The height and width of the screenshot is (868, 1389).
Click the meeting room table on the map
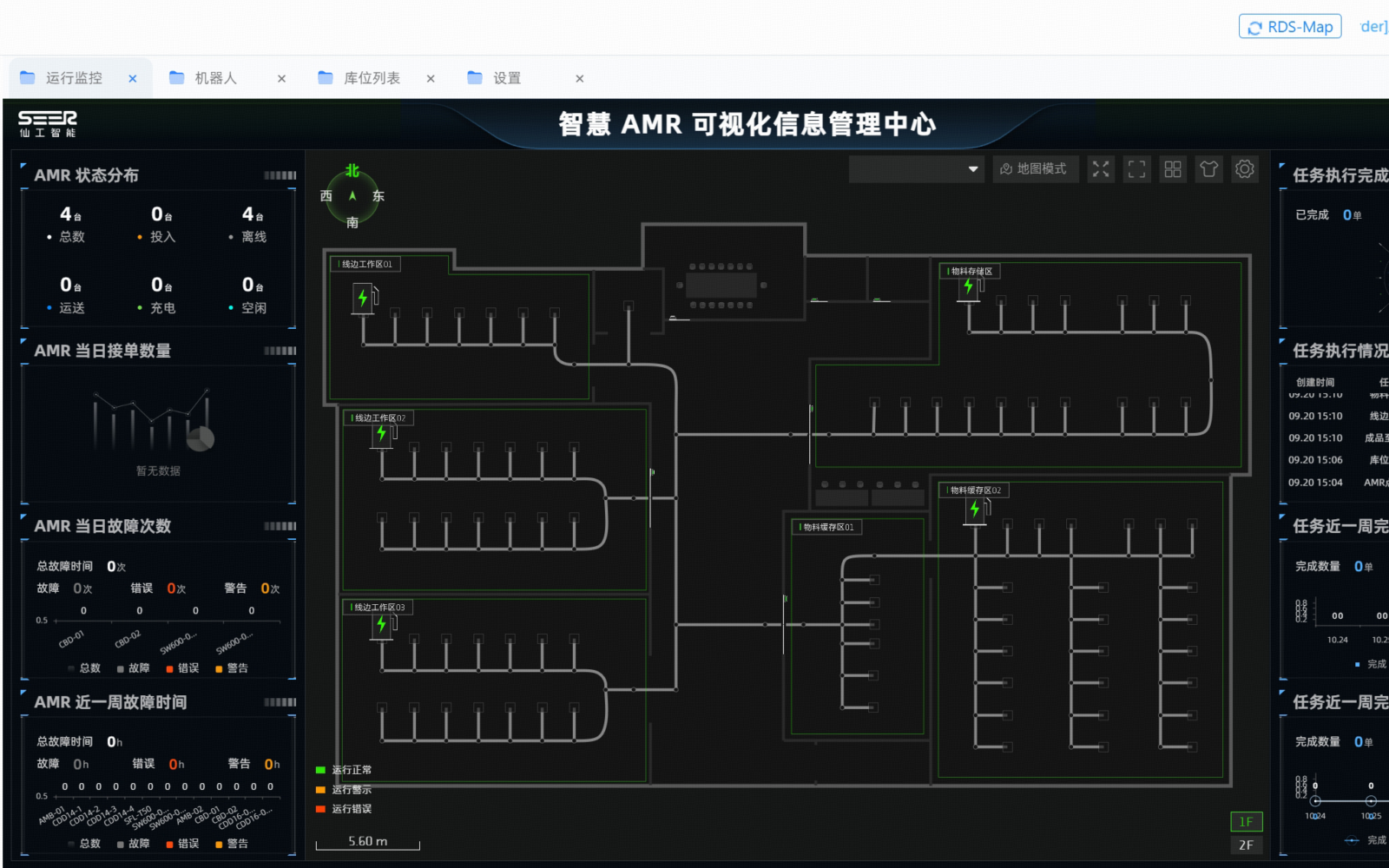coord(721,286)
